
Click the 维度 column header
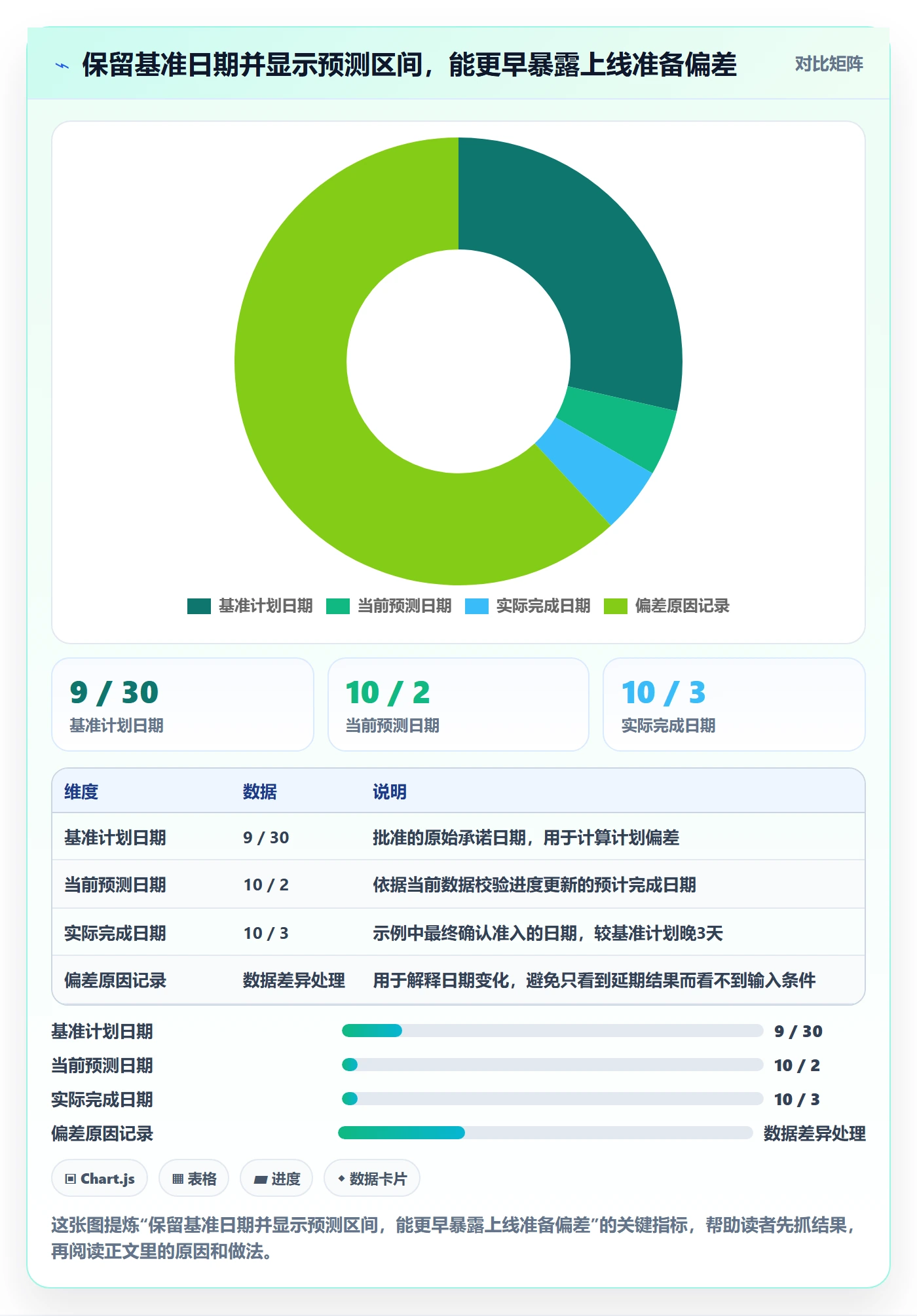[81, 792]
